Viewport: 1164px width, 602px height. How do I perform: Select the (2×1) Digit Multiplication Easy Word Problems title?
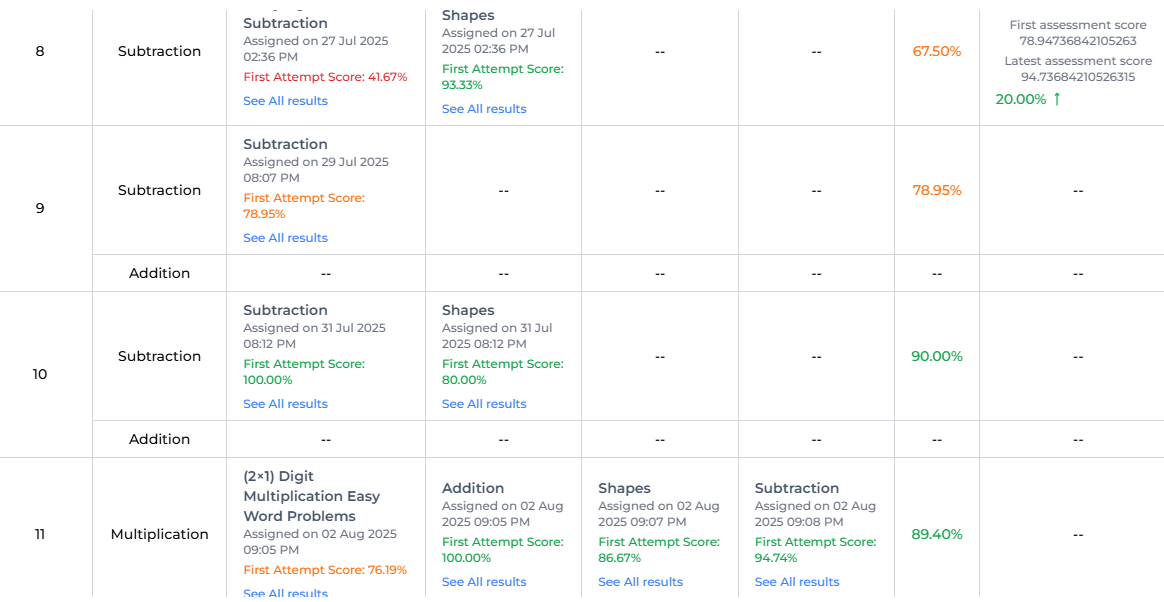(x=311, y=496)
